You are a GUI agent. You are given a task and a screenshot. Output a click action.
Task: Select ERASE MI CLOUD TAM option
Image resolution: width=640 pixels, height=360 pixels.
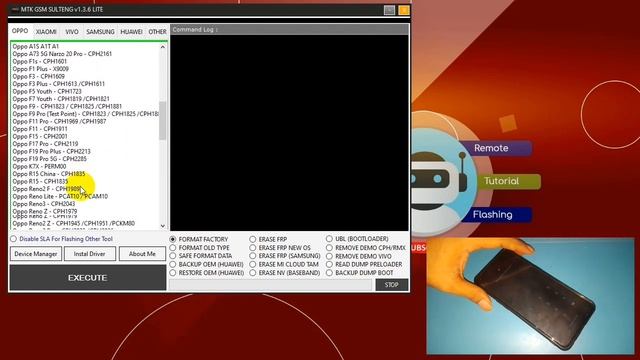(284, 264)
